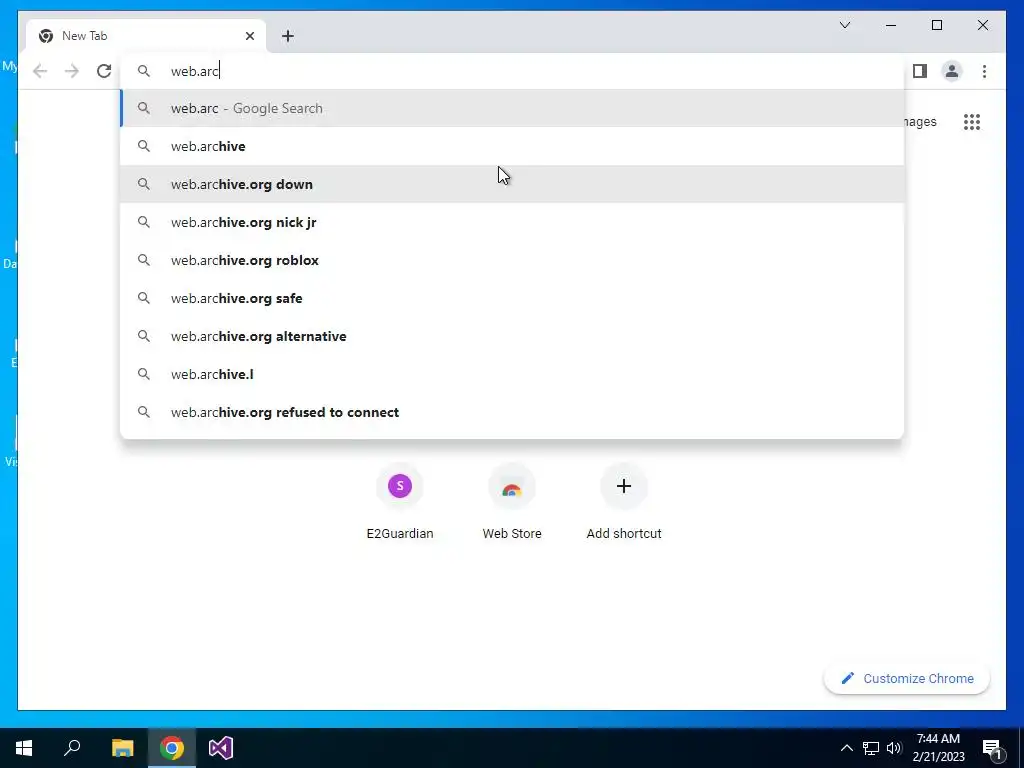The image size is (1024, 768).
Task: Select the New Tab tab
Action: coord(146,36)
